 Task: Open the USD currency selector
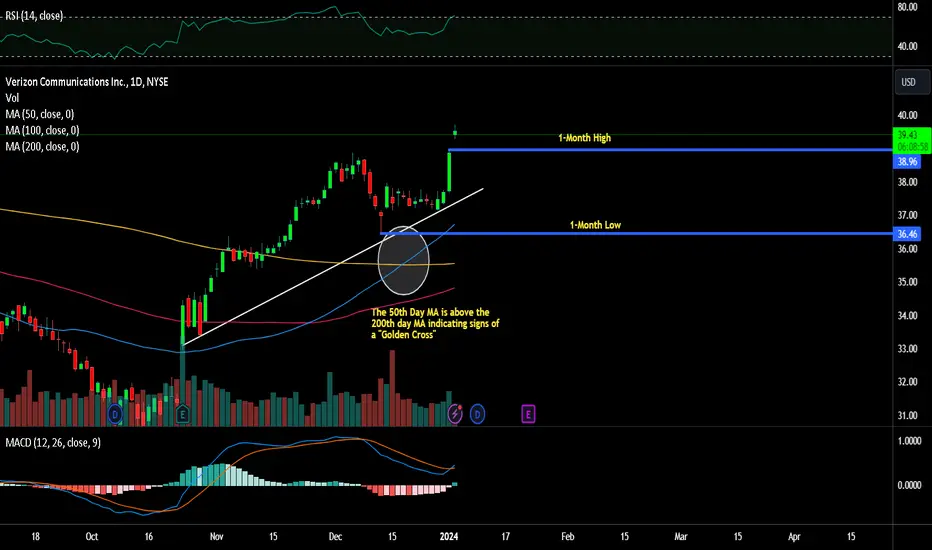click(x=912, y=82)
